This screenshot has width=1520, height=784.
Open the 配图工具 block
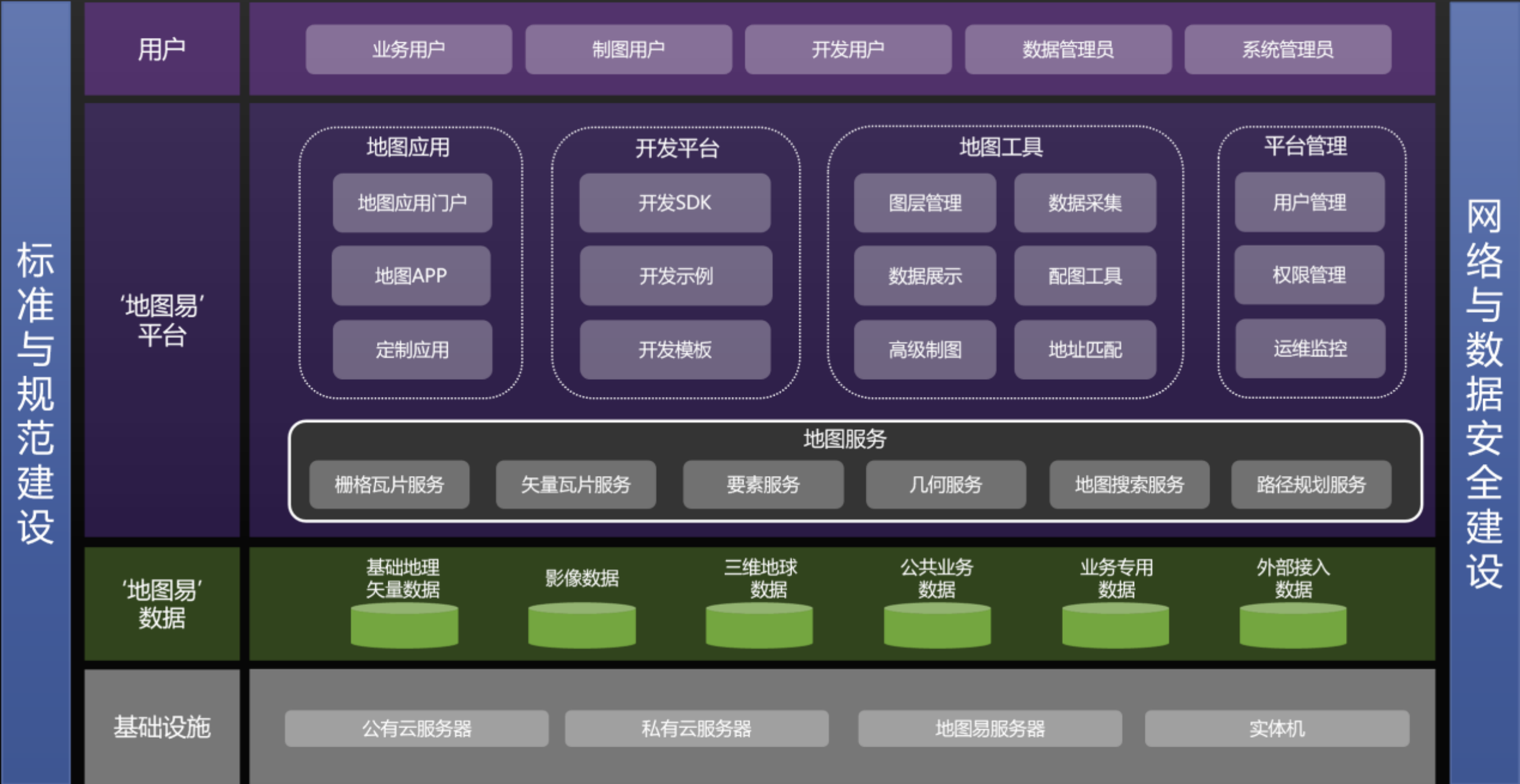coord(1085,276)
